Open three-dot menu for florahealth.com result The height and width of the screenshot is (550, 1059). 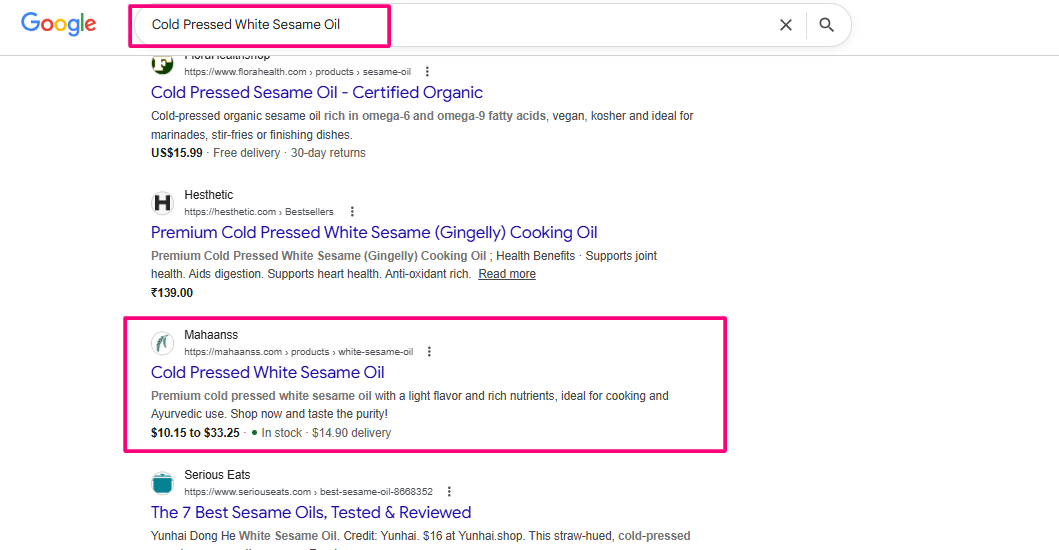427,72
